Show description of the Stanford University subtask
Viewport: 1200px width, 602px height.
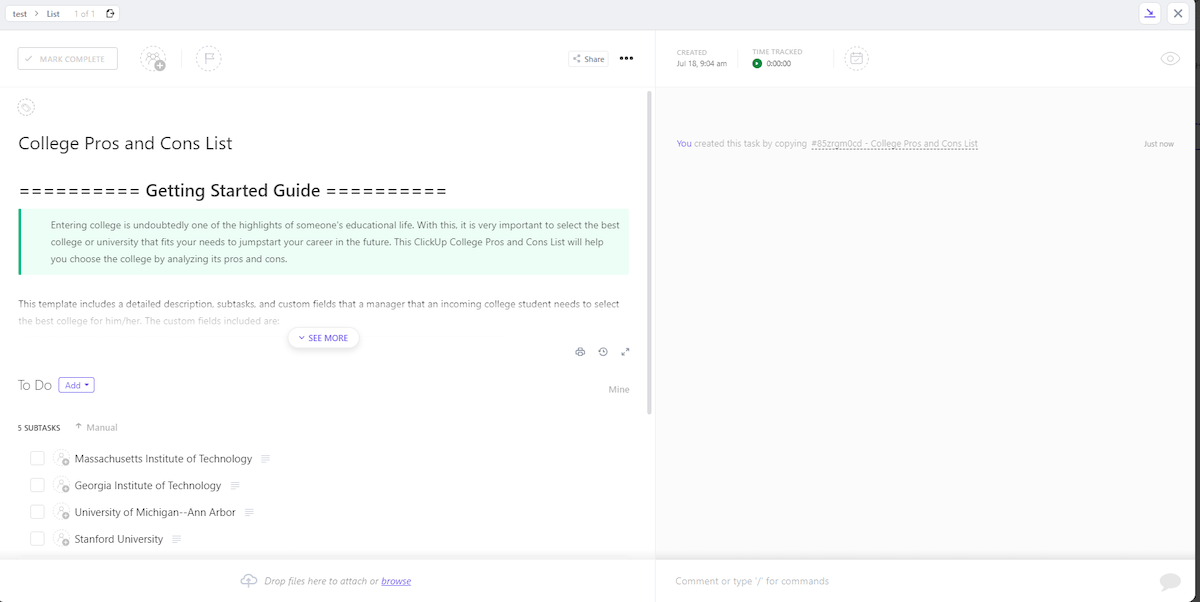click(x=176, y=539)
